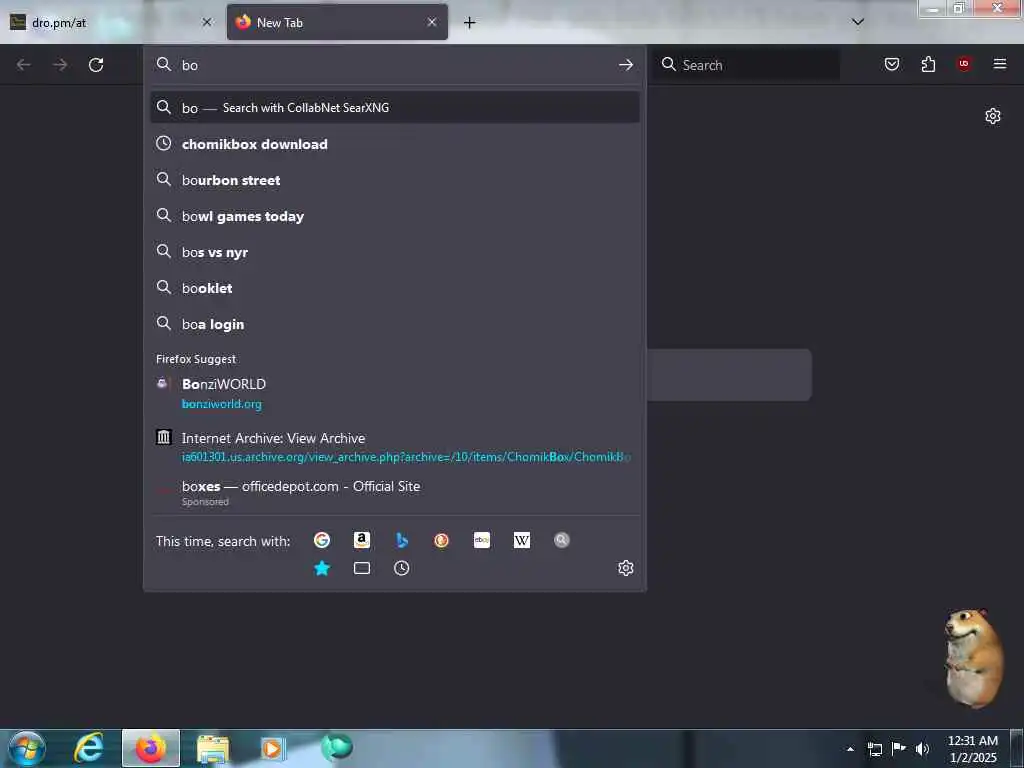Screen dimensions: 1024x768
Task: Open the Windows Start menu
Action: tap(26, 748)
